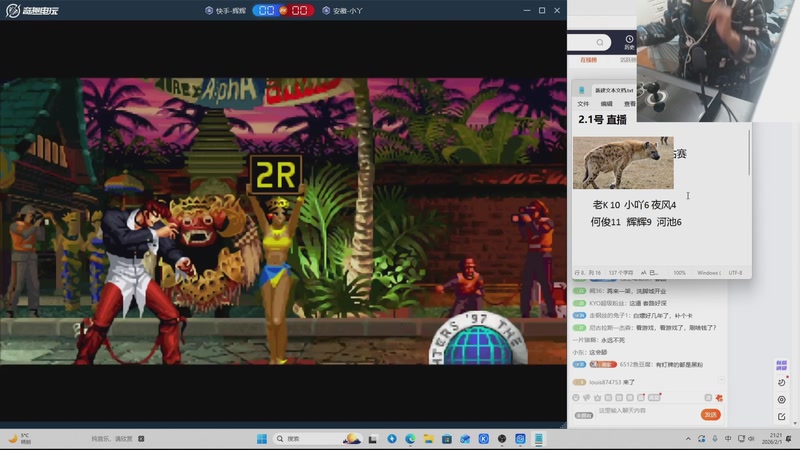Click the crown icon in chat toolbar
The image size is (800, 450).
[x=597, y=397]
